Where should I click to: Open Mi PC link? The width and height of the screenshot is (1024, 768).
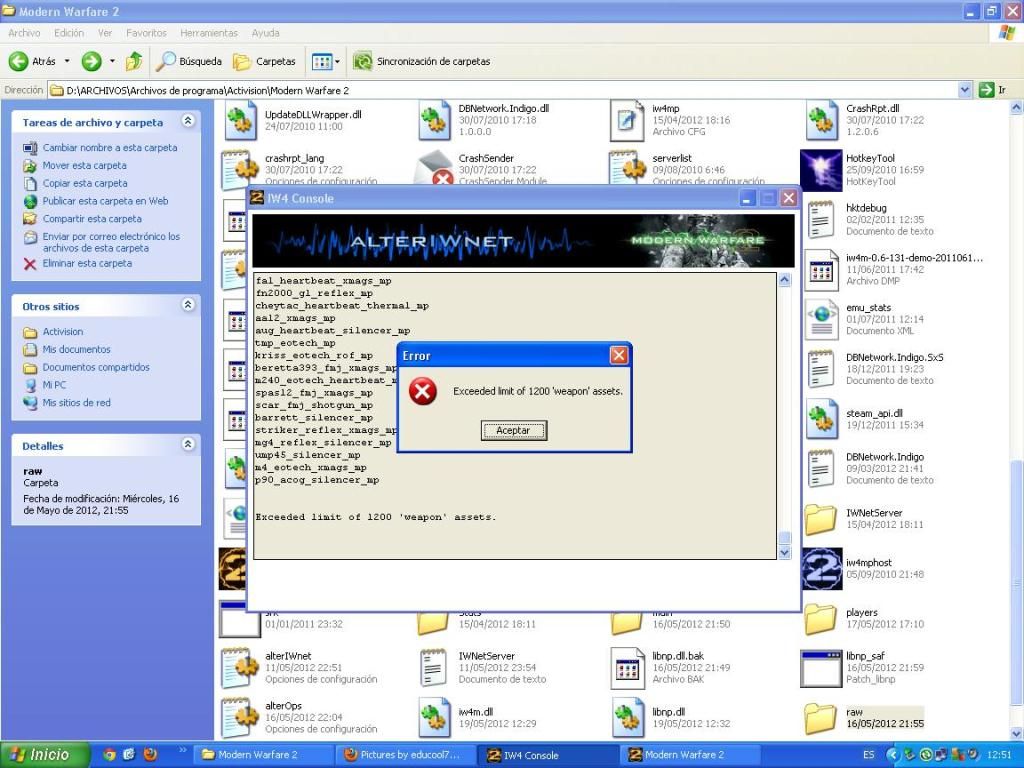pyautogui.click(x=54, y=385)
